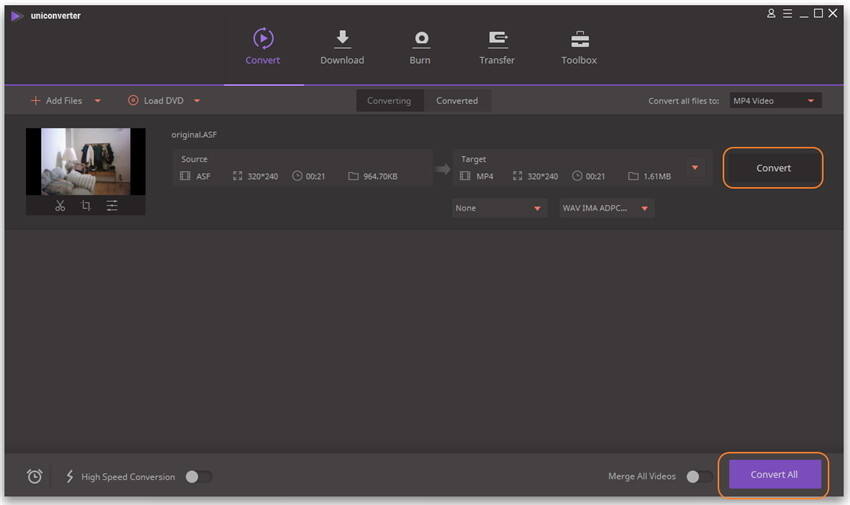The width and height of the screenshot is (850, 505).
Task: Open the Toolbox section
Action: coord(579,48)
